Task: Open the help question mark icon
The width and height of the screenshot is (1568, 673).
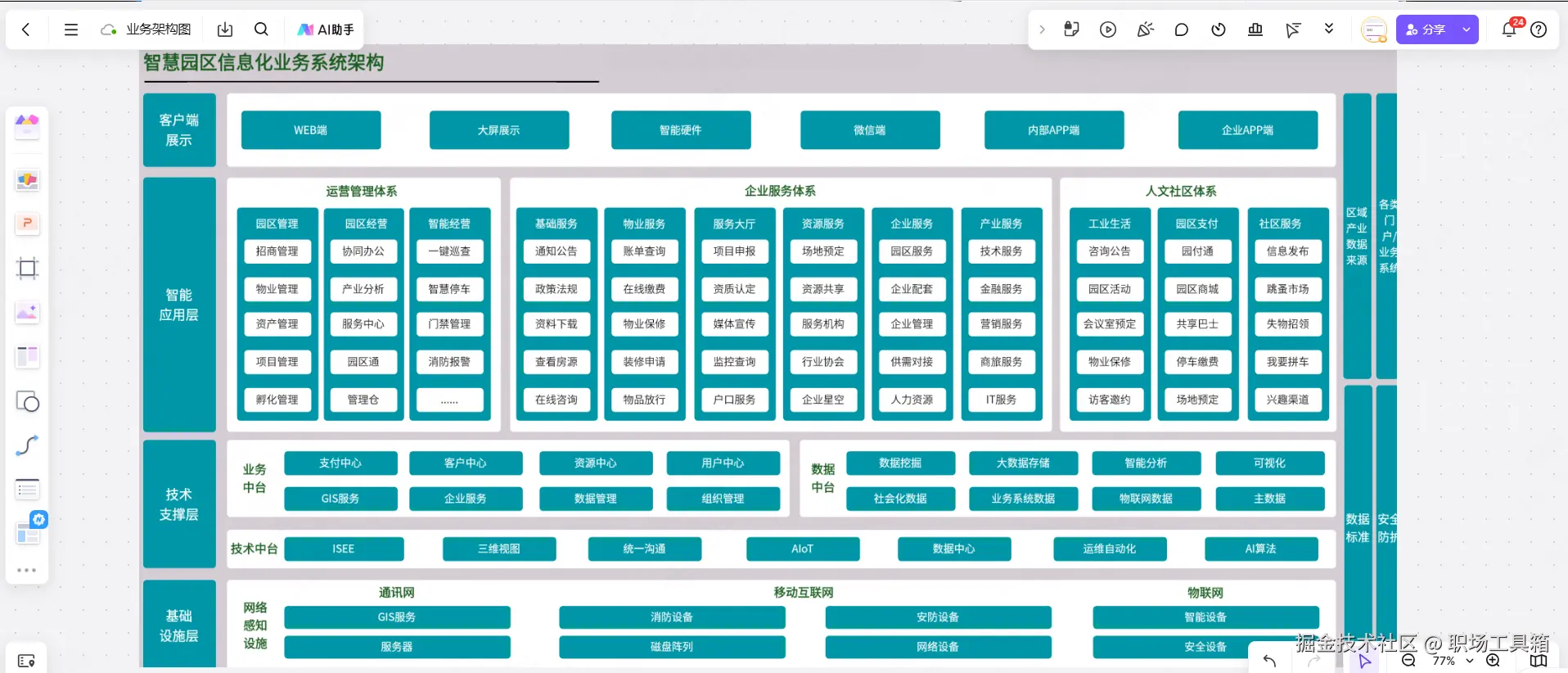Action: 1539,29
